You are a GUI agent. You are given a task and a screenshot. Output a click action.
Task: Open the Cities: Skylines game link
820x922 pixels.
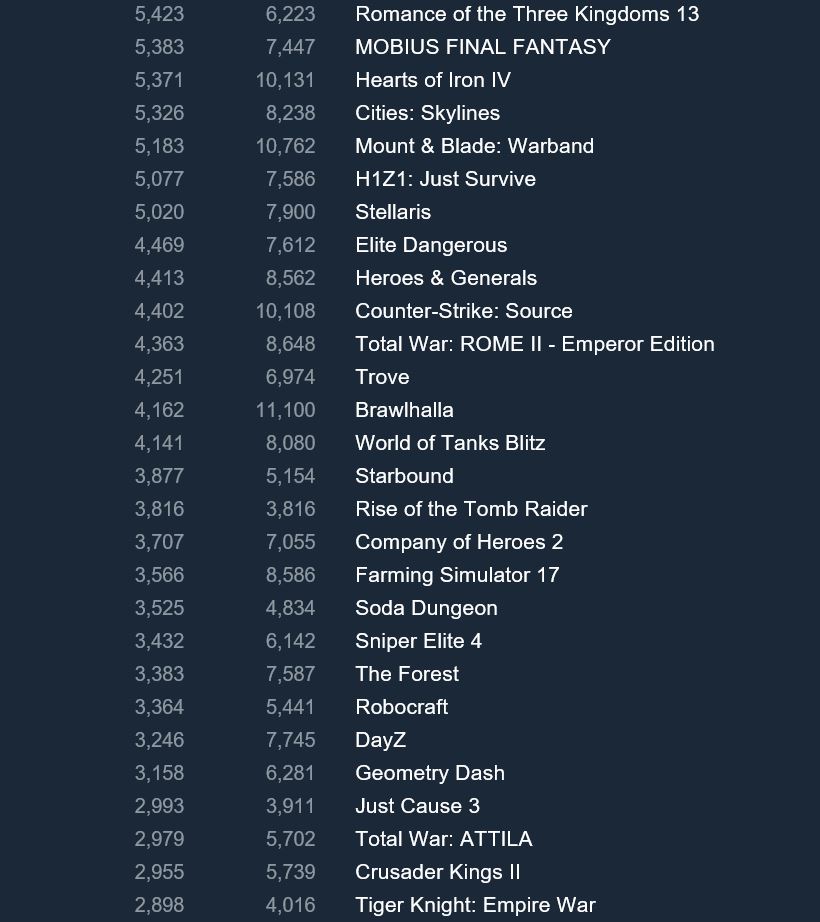coord(427,113)
